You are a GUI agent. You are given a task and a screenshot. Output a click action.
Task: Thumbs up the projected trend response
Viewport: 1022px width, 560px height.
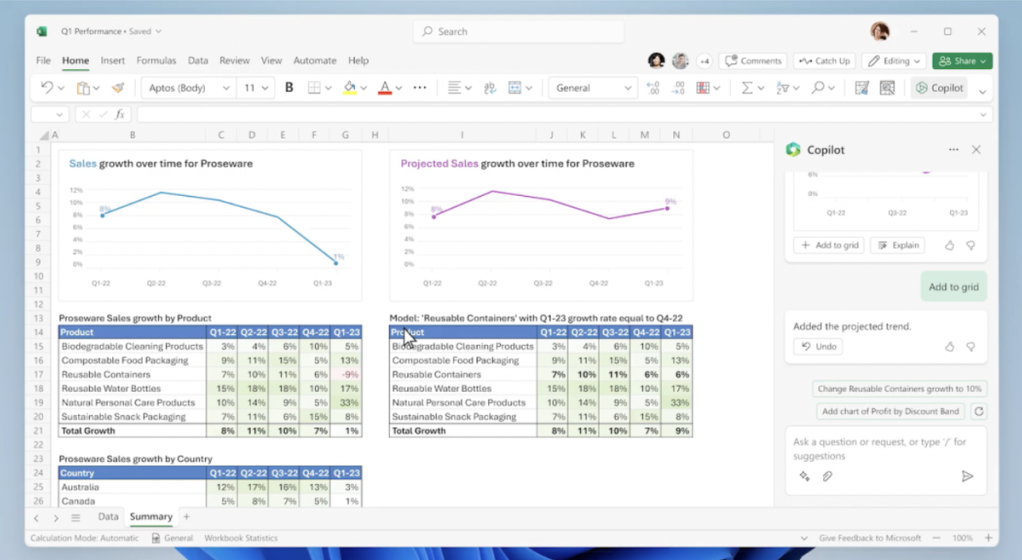tap(949, 347)
